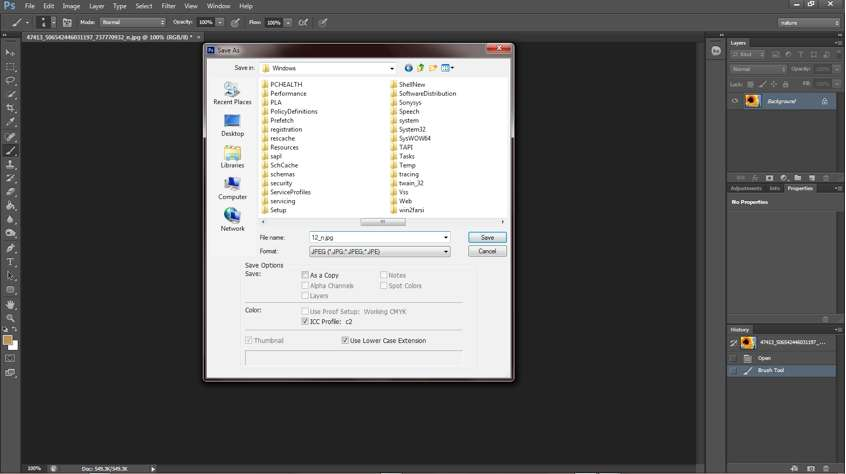Hide the Background layer eye icon
Screen dimensions: 846x474
(x=734, y=101)
